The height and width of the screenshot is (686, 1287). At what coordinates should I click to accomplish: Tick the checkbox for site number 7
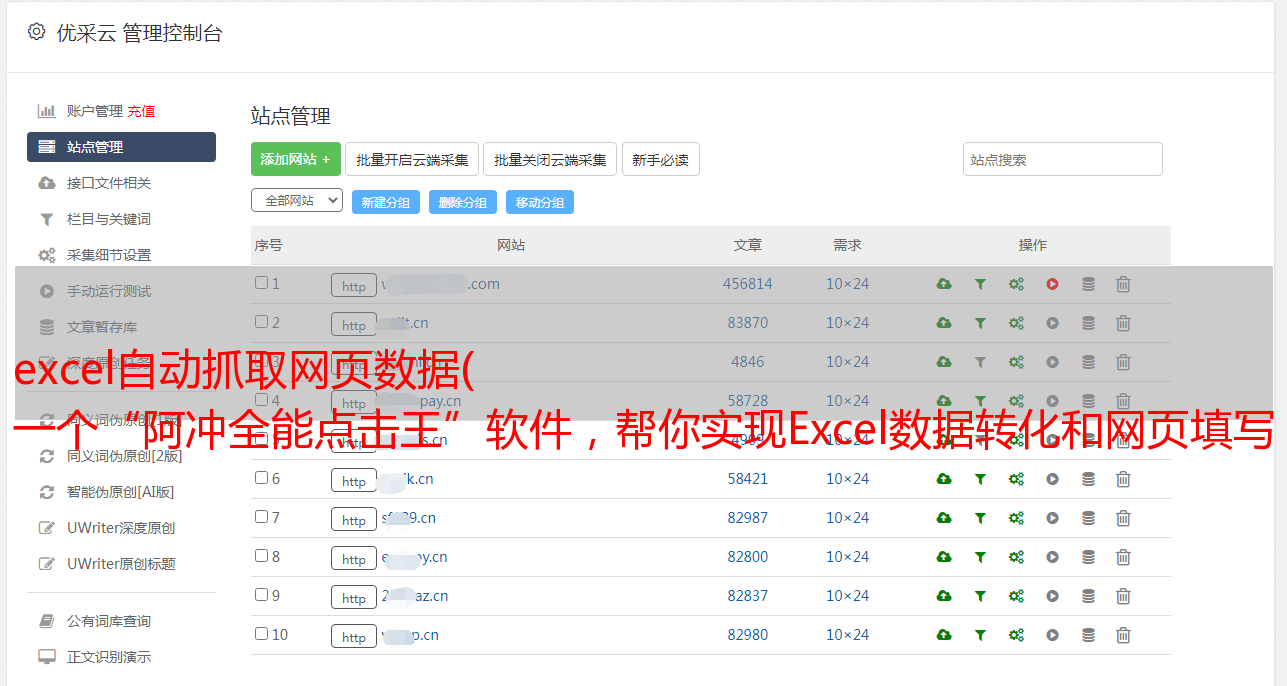point(261,517)
